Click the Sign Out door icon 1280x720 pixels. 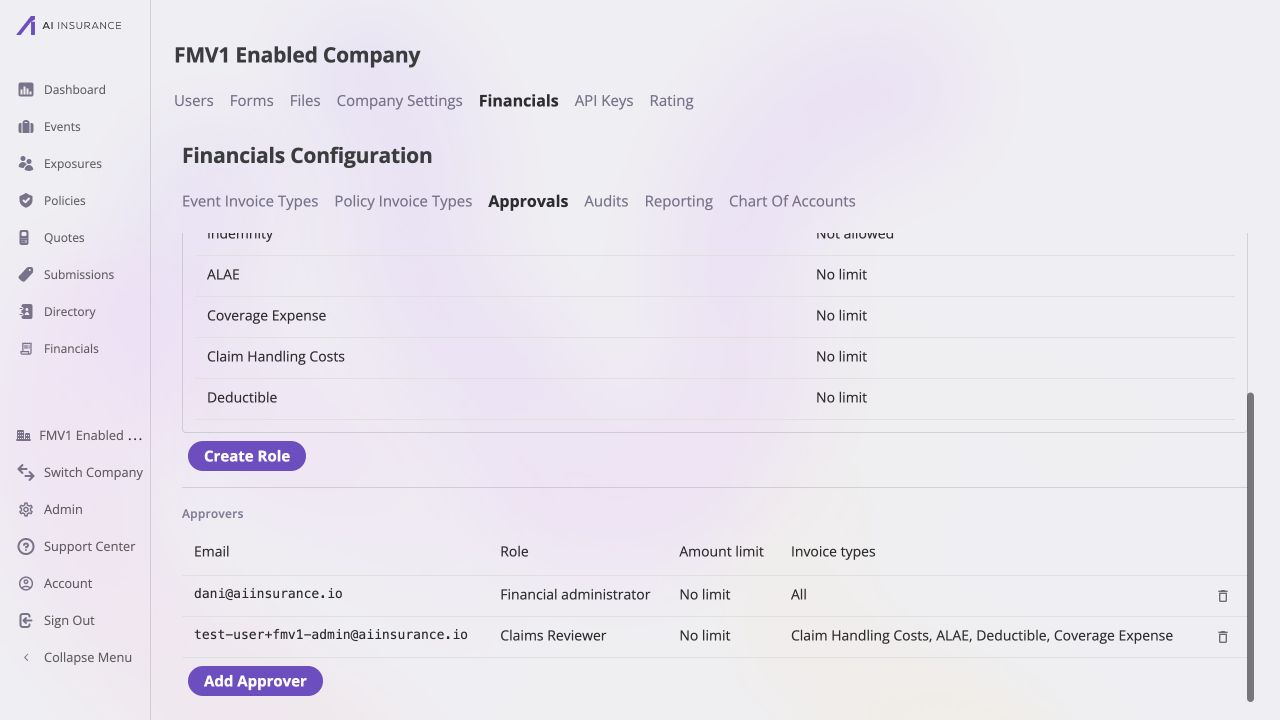[26, 621]
